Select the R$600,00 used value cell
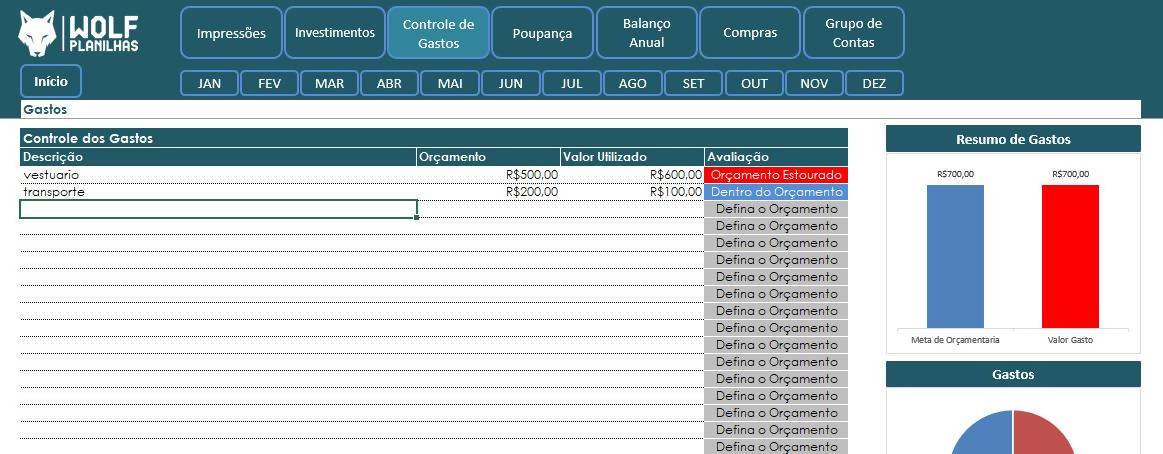Screen dimensions: 1163x454 pos(632,175)
